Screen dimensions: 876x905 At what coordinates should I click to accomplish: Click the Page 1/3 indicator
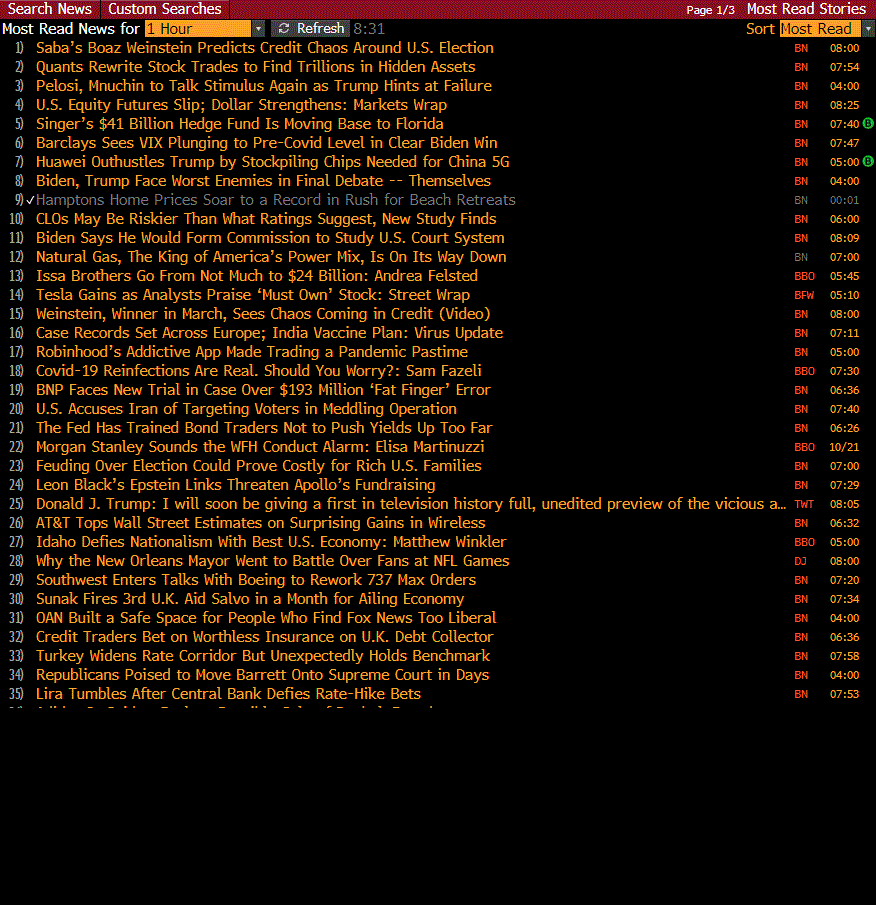click(710, 10)
